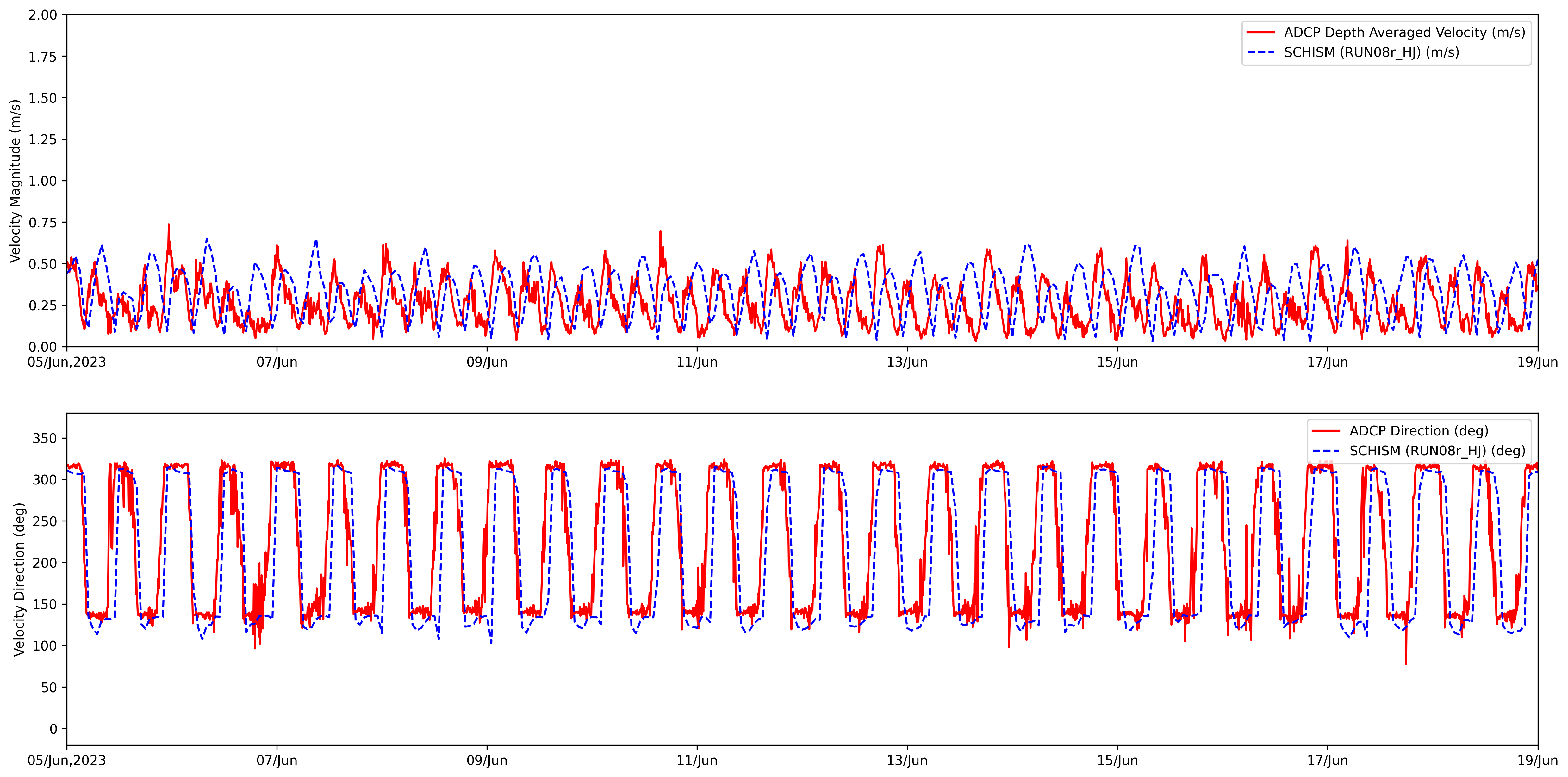
Task: Select the 'ADCP Depth Averaged Velocity (m/s)' legend text
Action: (x=1404, y=32)
